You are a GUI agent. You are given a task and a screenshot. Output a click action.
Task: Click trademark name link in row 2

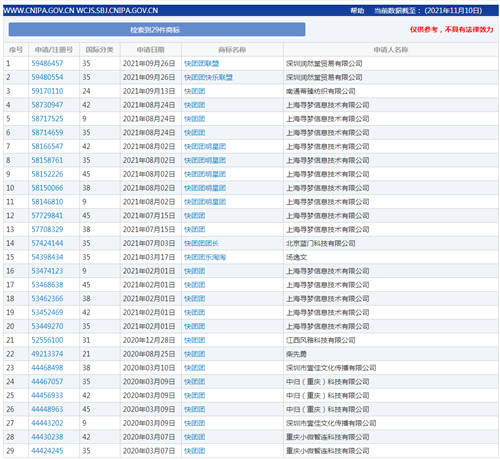208,77
